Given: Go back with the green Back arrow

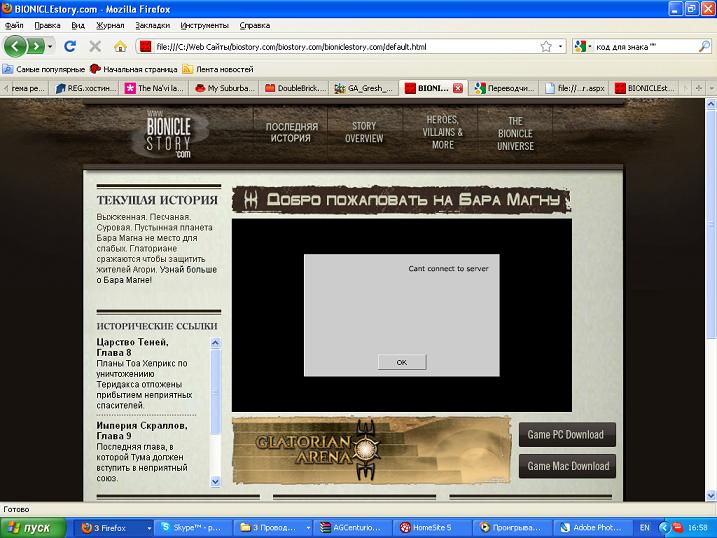Looking at the screenshot, I should click(15, 46).
